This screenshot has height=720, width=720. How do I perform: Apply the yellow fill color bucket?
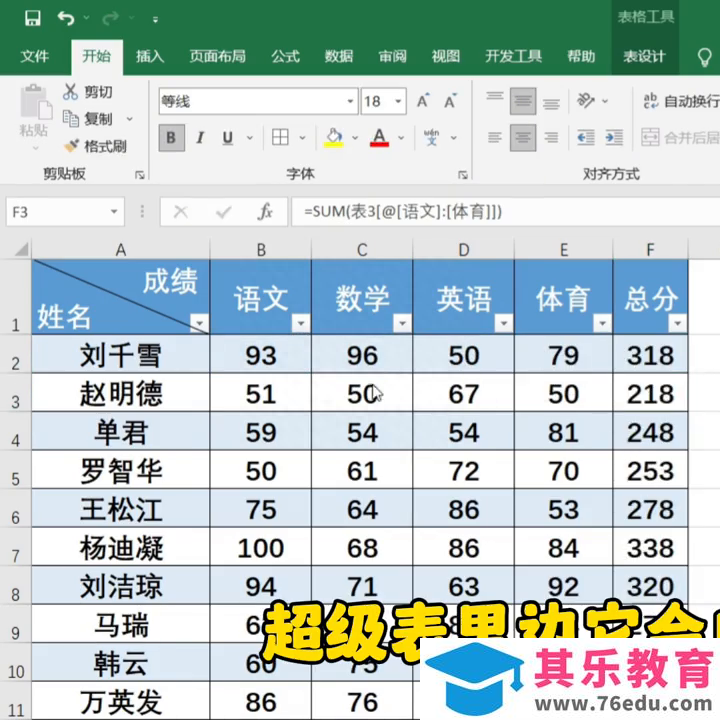334,137
